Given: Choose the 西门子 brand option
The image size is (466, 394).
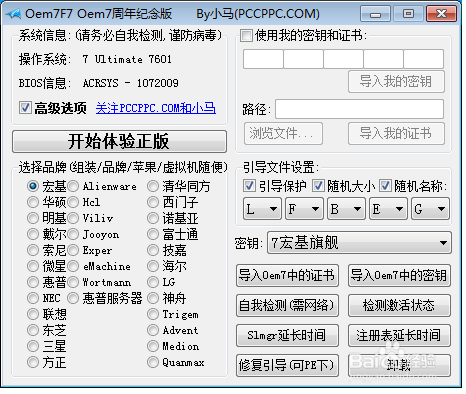Looking at the screenshot, I should [x=153, y=202].
